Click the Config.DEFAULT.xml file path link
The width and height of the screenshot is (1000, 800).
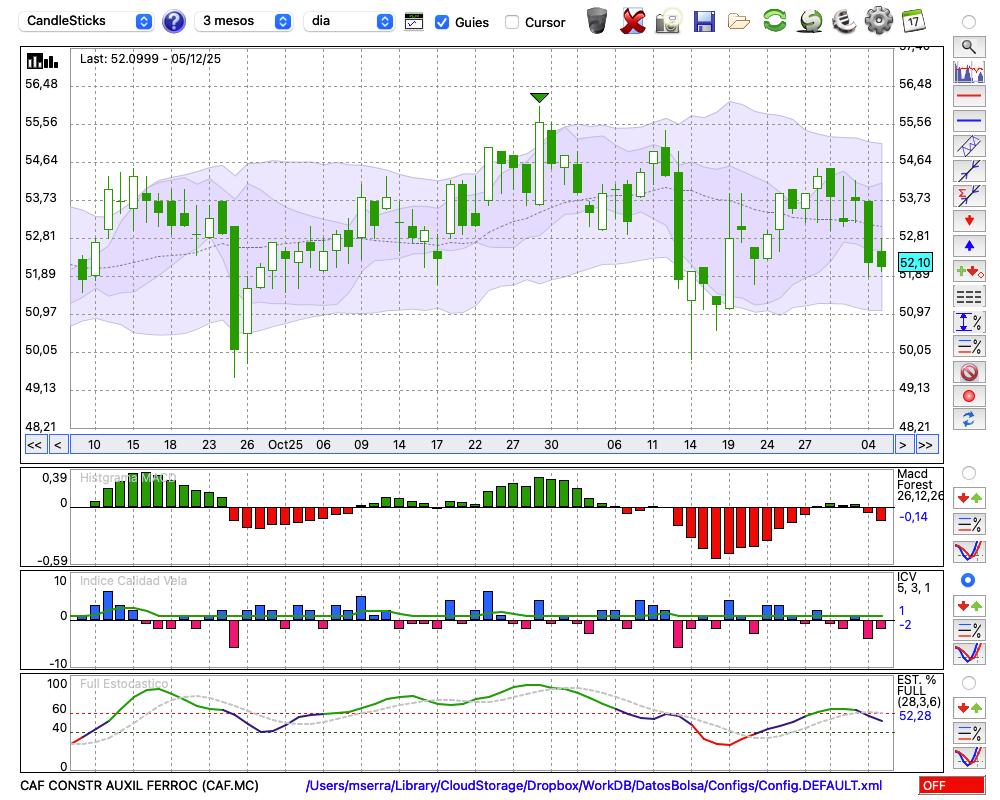coord(594,786)
